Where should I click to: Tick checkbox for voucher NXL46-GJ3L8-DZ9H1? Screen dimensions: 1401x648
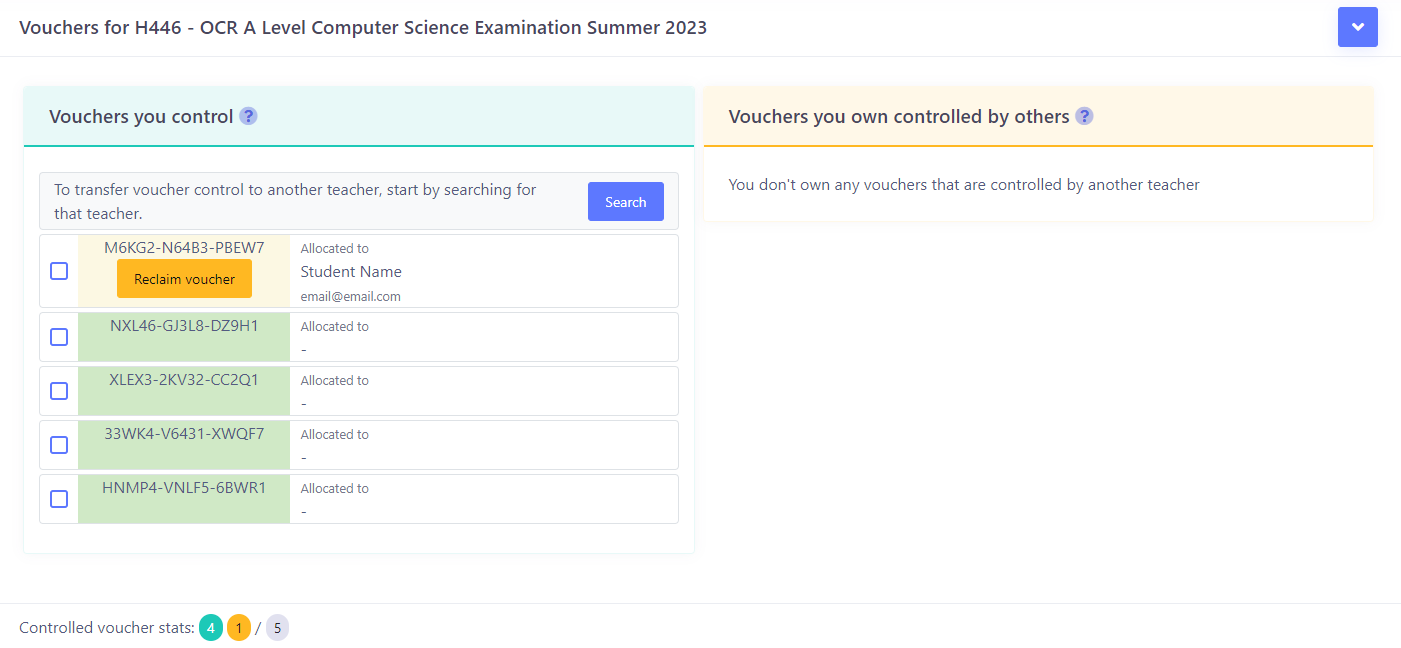click(59, 337)
